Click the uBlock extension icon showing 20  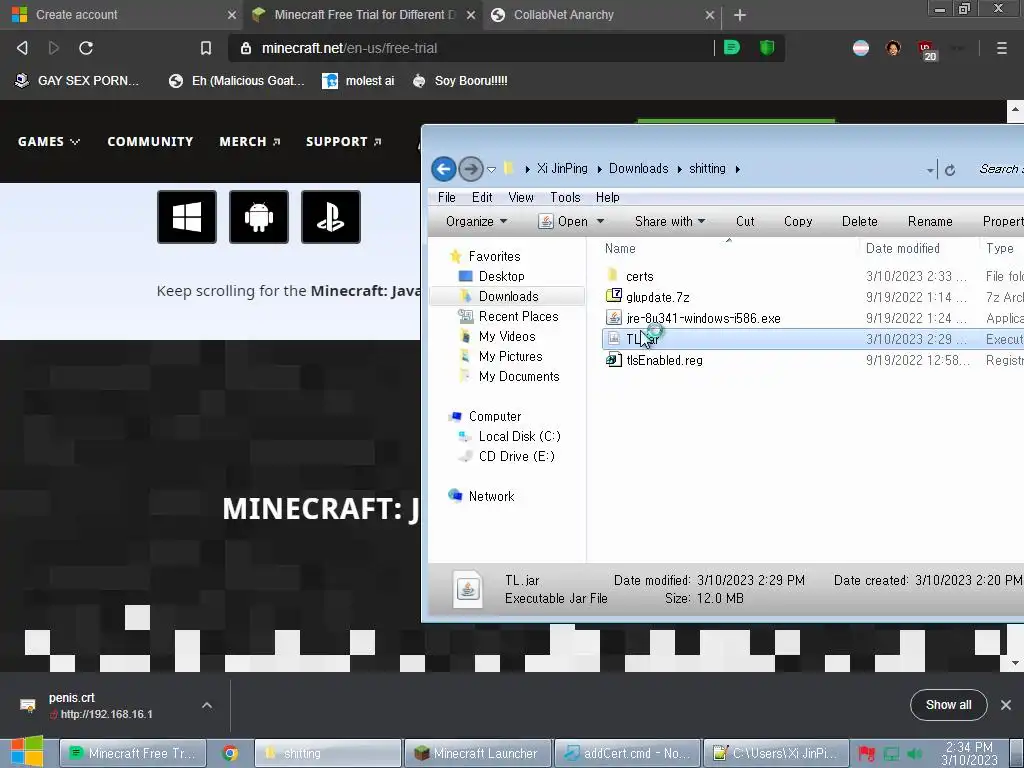(927, 50)
